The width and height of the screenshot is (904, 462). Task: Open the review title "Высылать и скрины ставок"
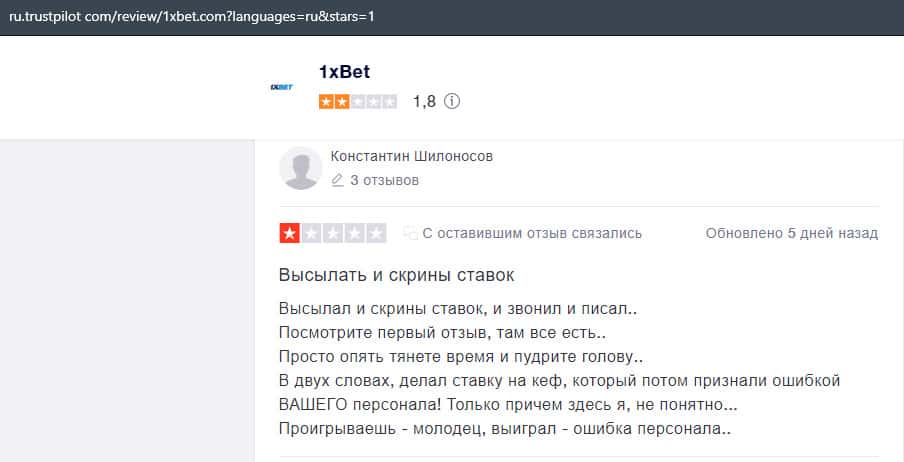pyautogui.click(x=397, y=274)
